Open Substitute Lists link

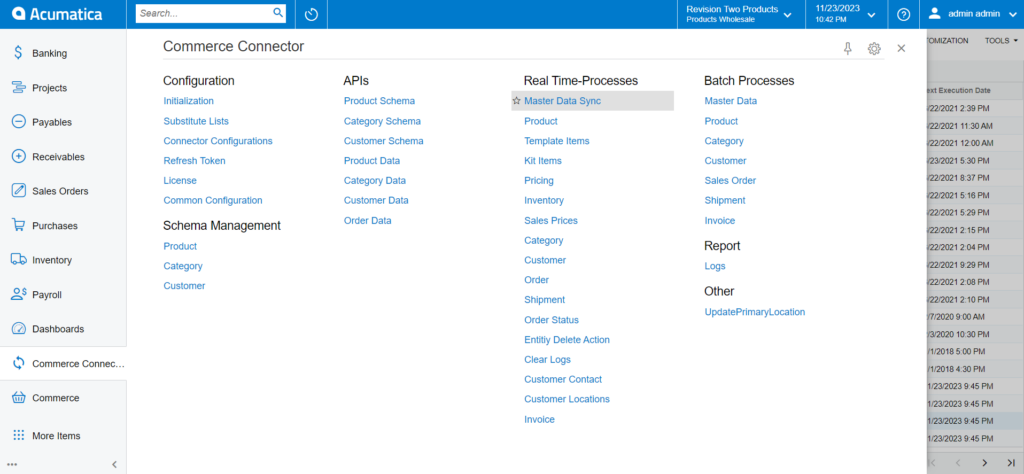196,121
